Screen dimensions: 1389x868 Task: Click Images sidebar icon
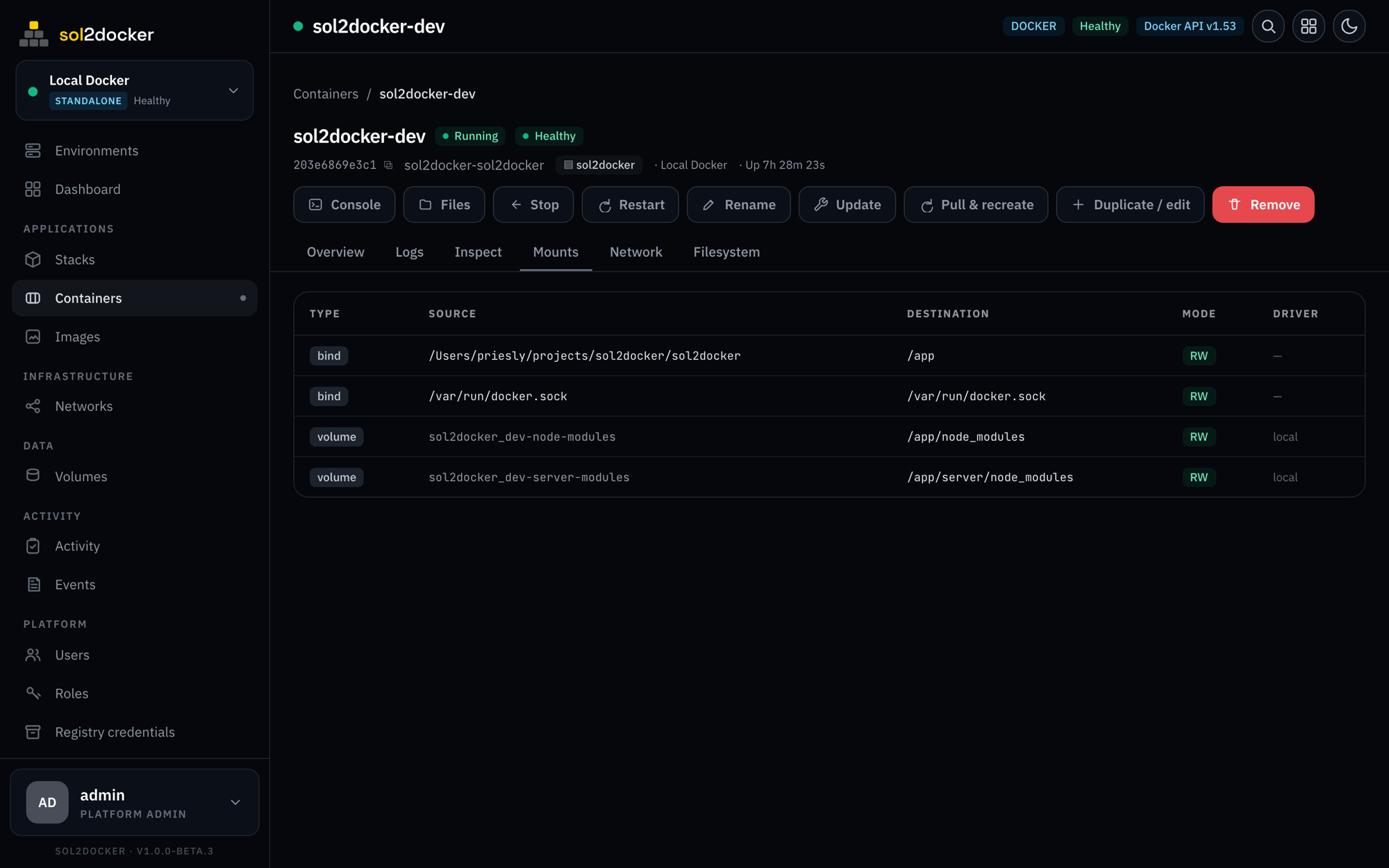33,337
